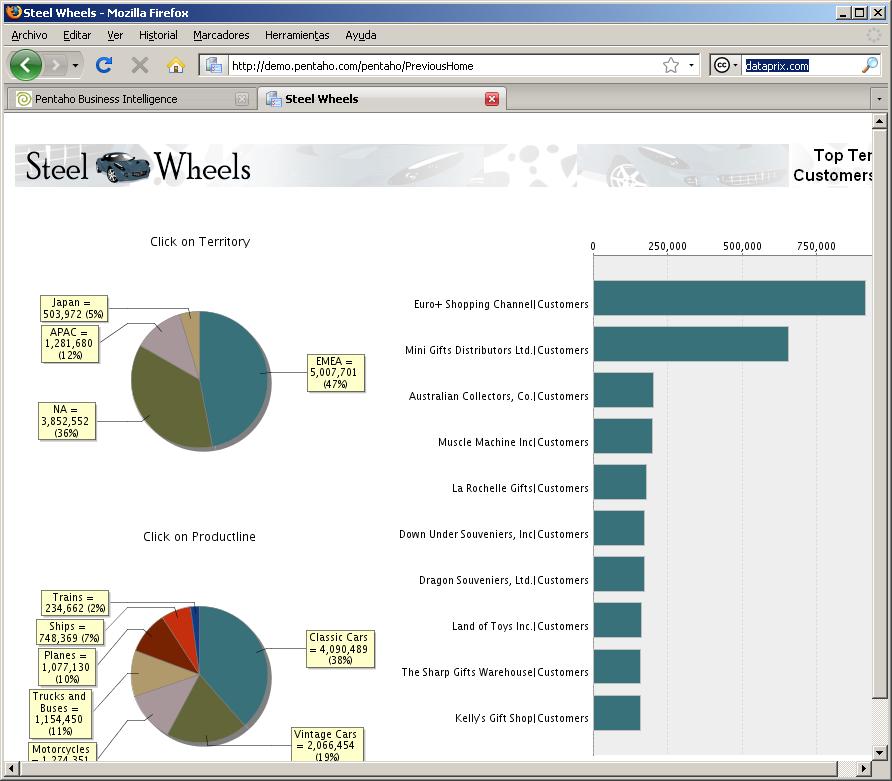Click the magnifier icon to search

pyautogui.click(x=869, y=64)
